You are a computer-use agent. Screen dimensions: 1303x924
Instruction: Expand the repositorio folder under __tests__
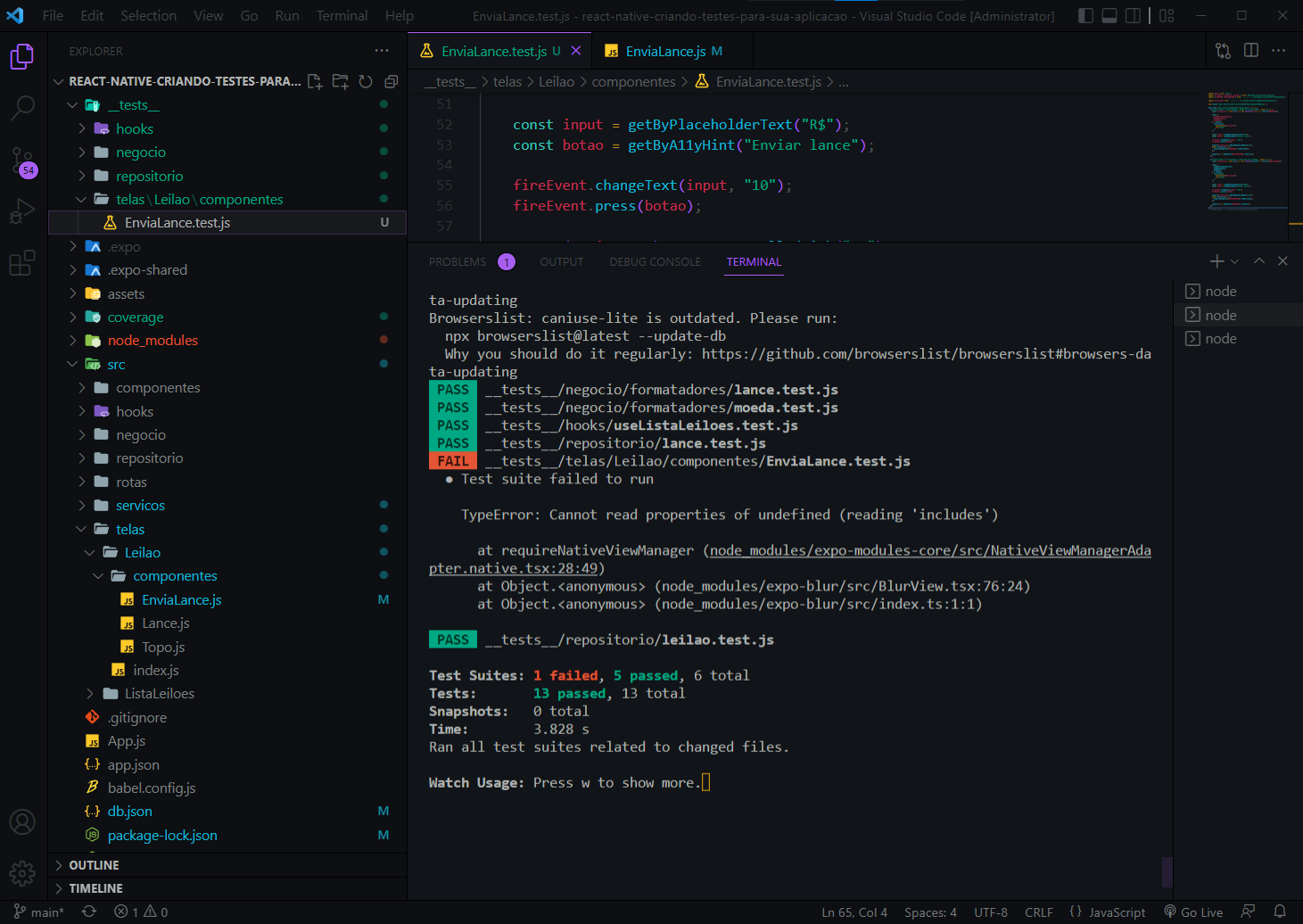(227, 176)
